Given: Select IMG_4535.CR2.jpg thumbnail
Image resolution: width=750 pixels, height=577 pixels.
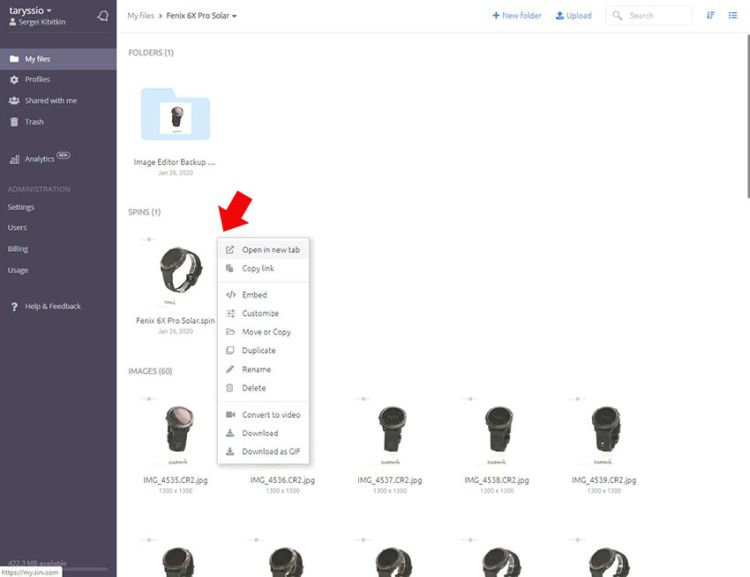Looking at the screenshot, I should tap(179, 429).
